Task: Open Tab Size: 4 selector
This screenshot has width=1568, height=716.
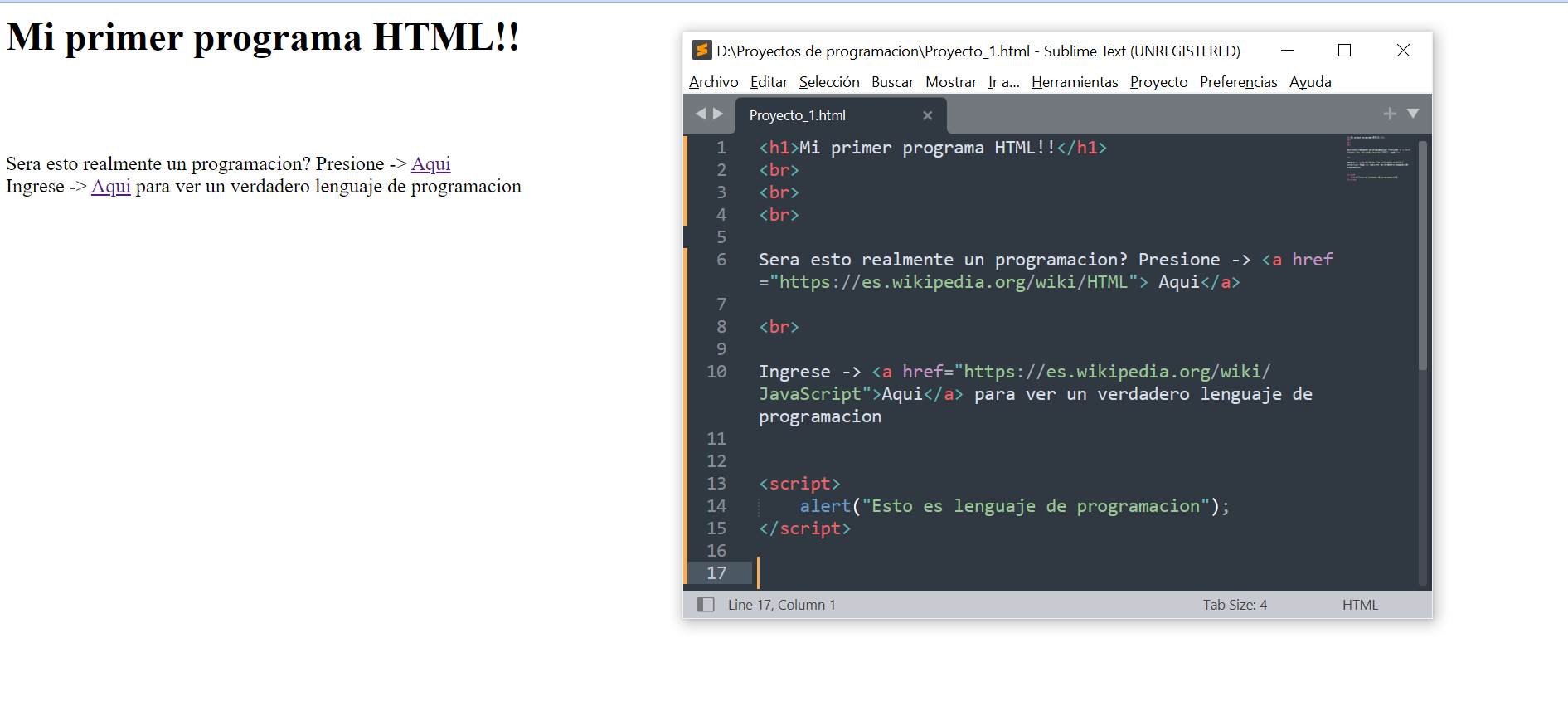Action: [1235, 605]
